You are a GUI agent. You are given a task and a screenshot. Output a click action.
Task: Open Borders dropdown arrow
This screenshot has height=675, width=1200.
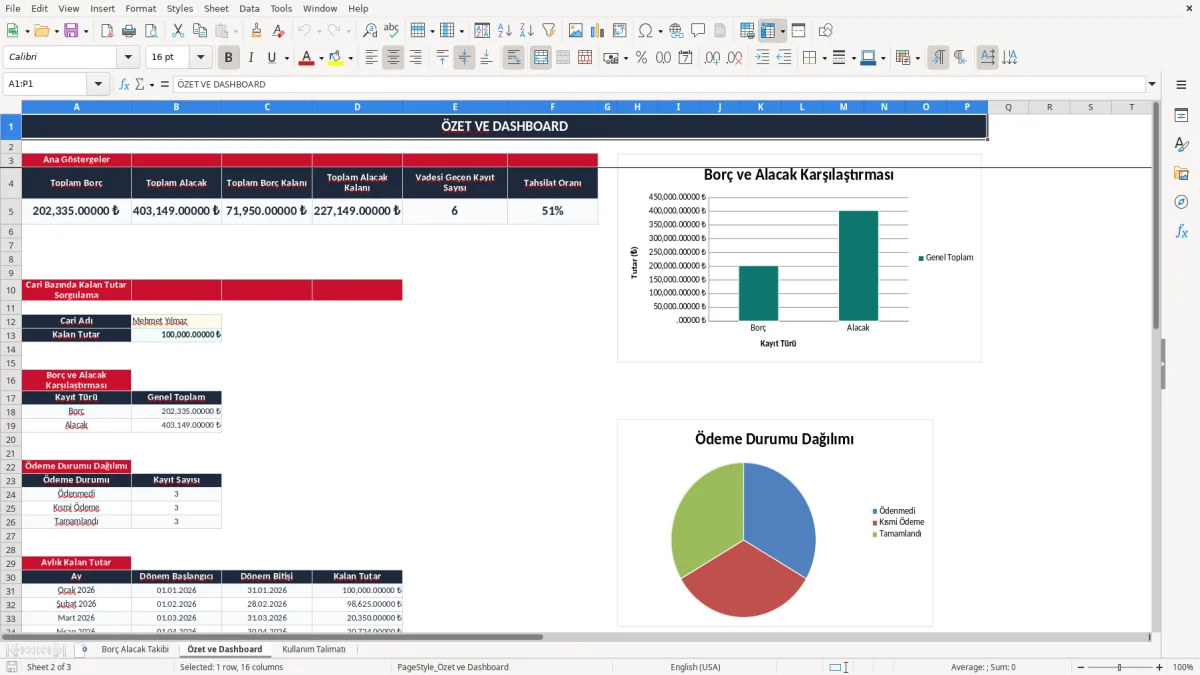(824, 58)
